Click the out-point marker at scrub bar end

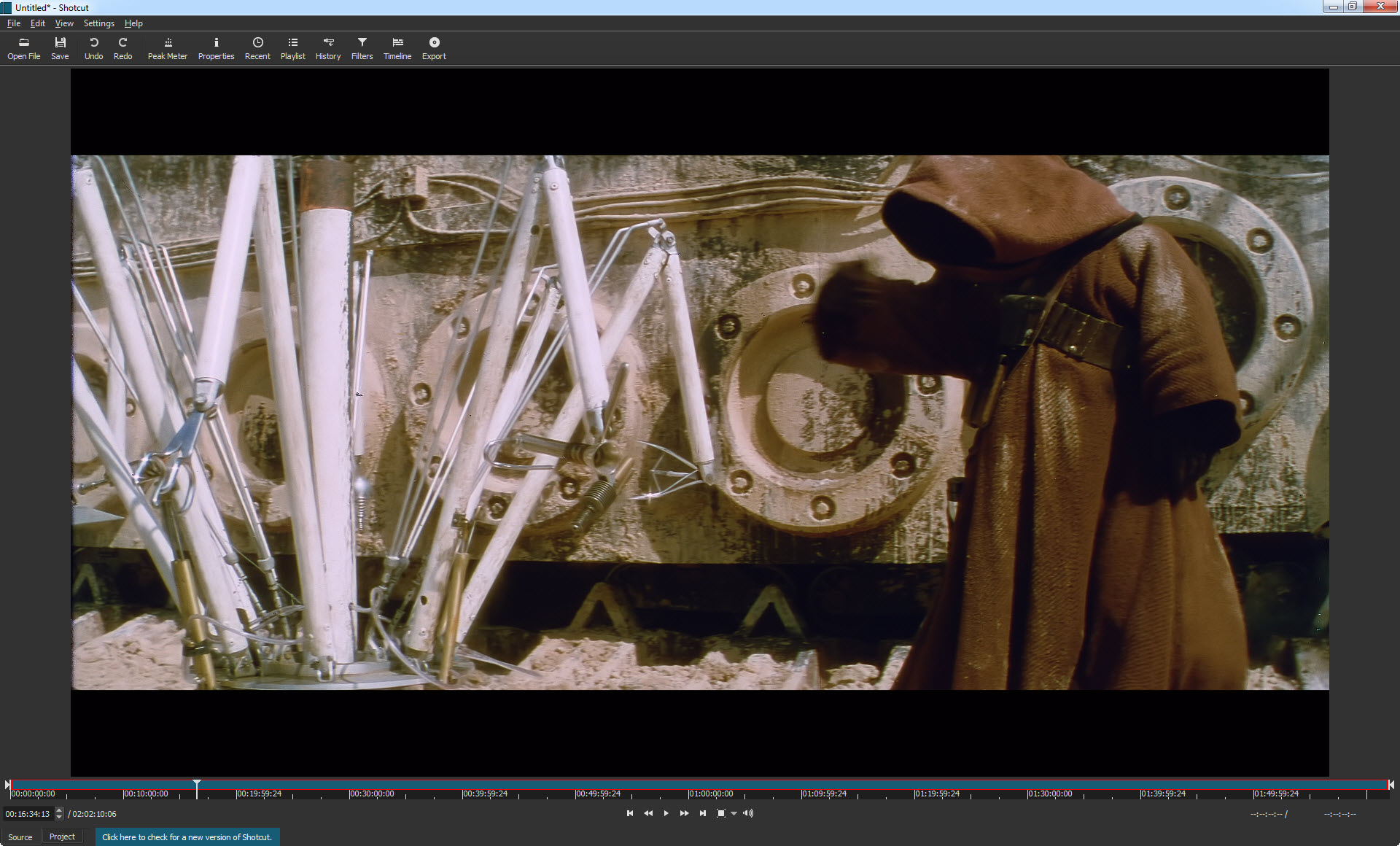[1391, 785]
